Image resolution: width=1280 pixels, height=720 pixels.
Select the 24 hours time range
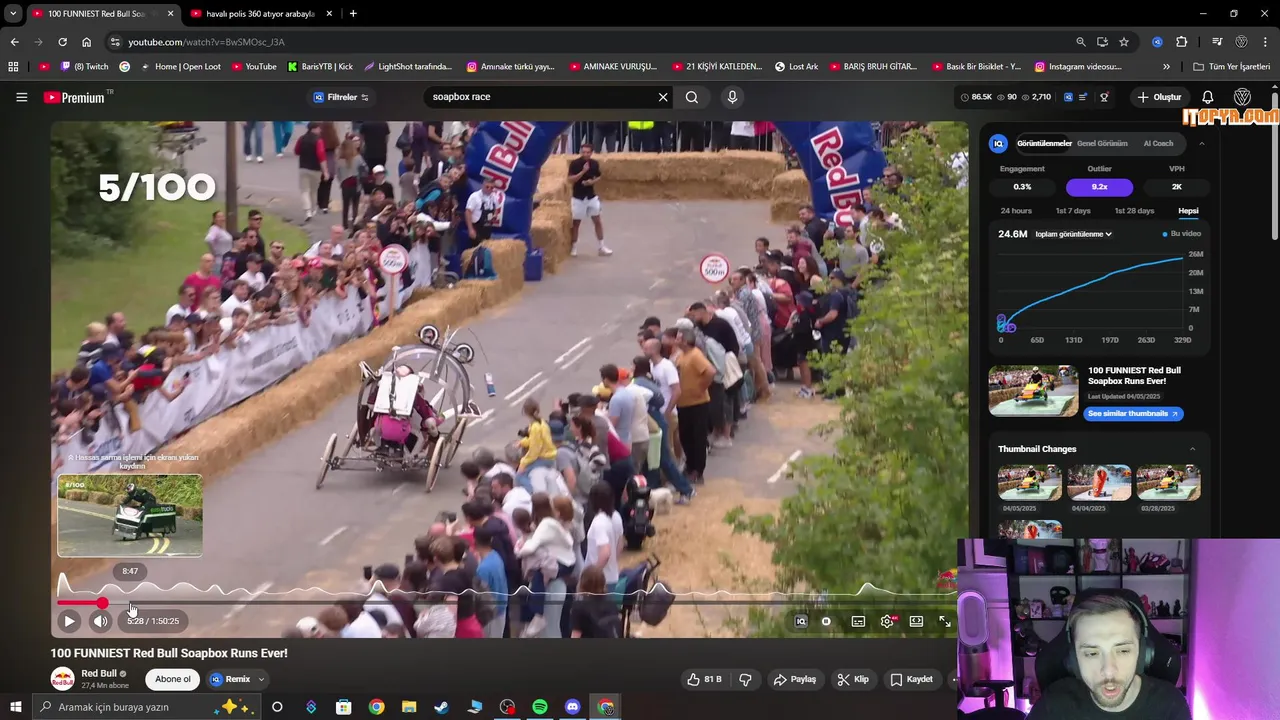(1016, 211)
